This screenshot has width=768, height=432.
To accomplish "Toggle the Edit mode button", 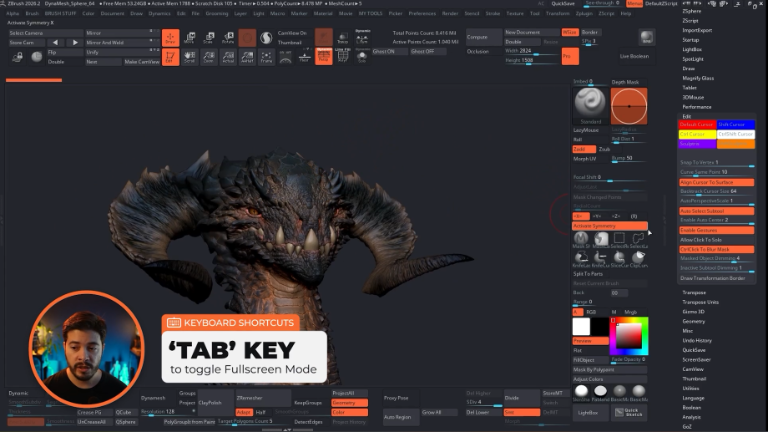I will [x=170, y=57].
